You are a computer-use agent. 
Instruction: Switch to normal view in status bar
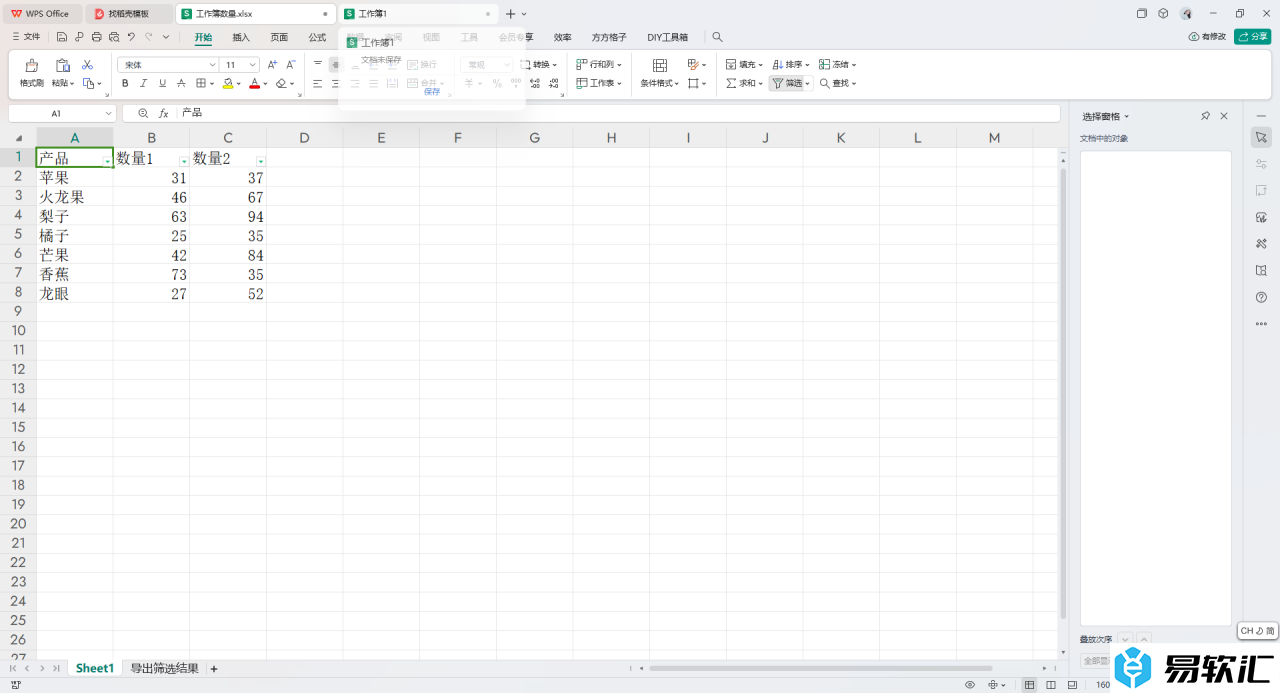1031,685
